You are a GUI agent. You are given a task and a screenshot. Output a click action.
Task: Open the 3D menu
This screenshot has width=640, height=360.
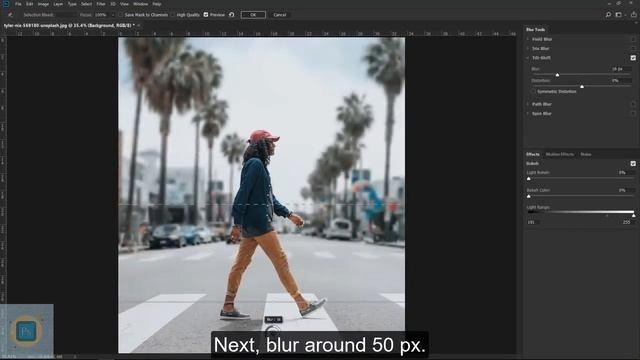click(113, 4)
